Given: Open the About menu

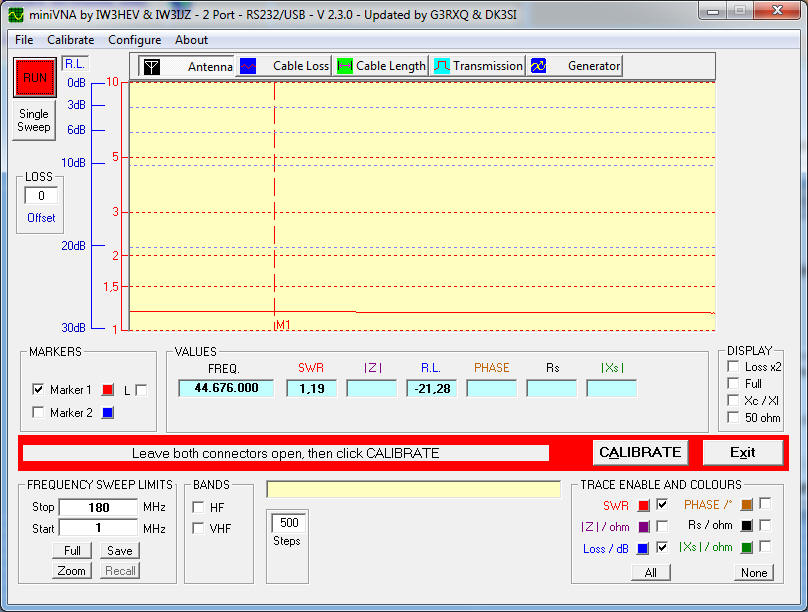Looking at the screenshot, I should (191, 40).
